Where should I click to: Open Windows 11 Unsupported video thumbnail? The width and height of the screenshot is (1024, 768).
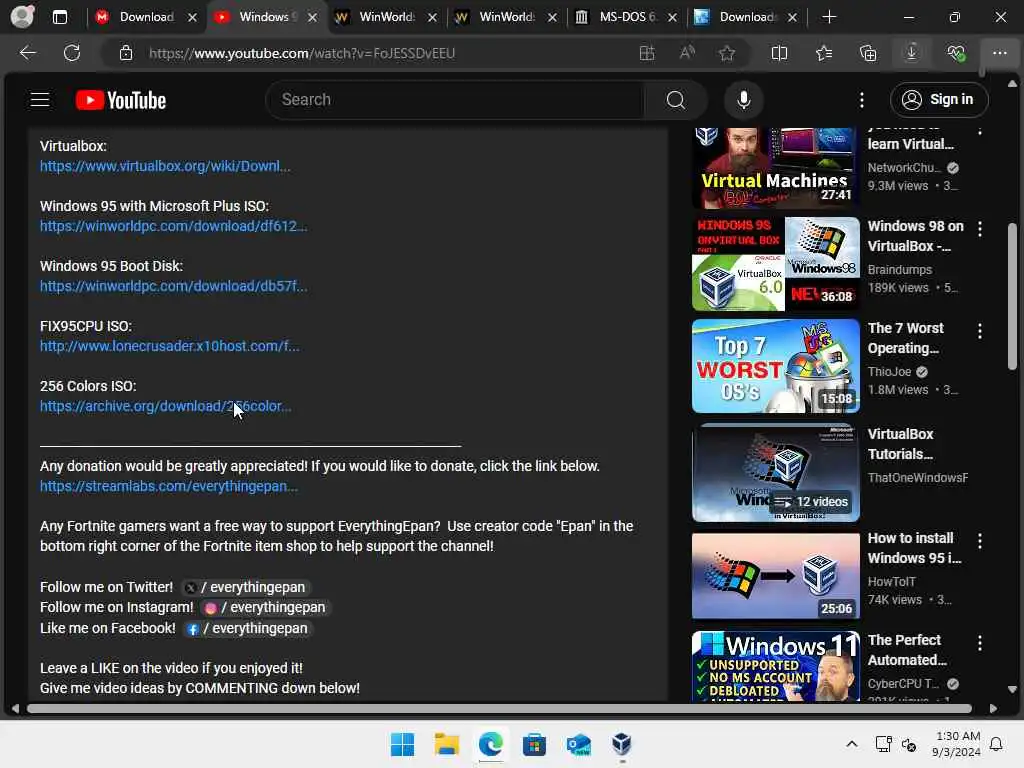[775, 666]
